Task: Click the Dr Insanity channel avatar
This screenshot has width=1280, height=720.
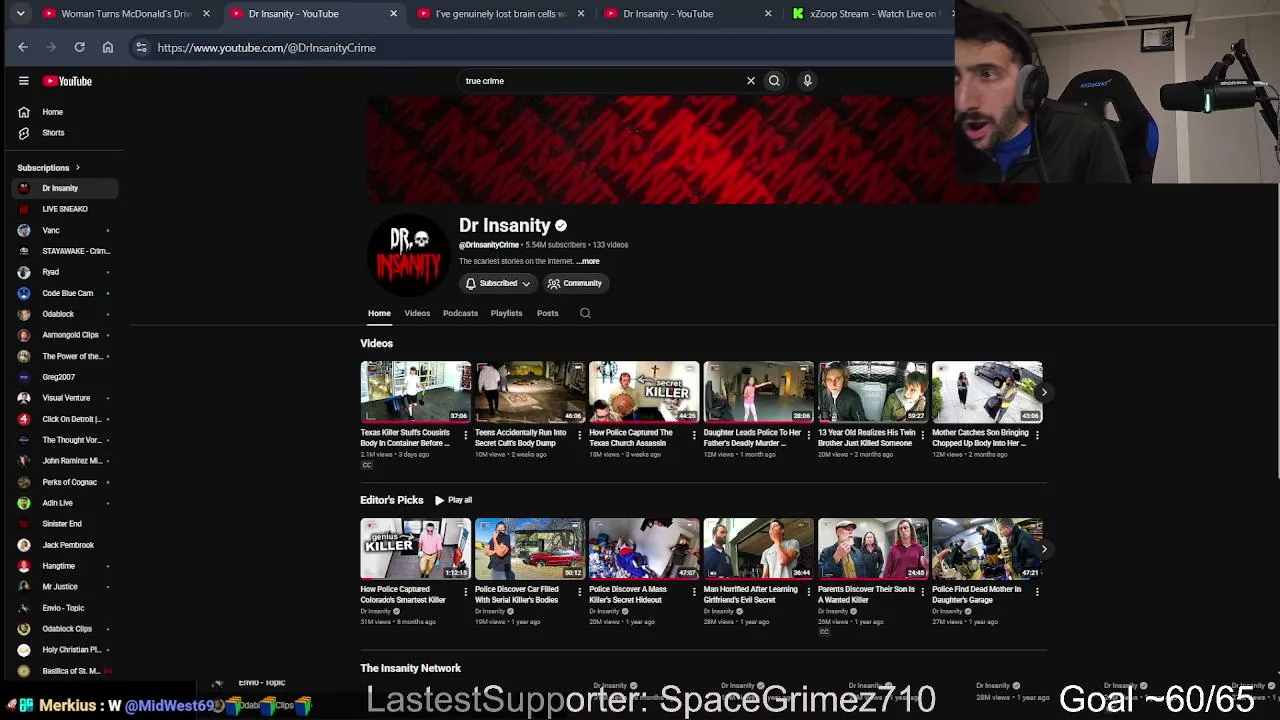Action: 408,255
